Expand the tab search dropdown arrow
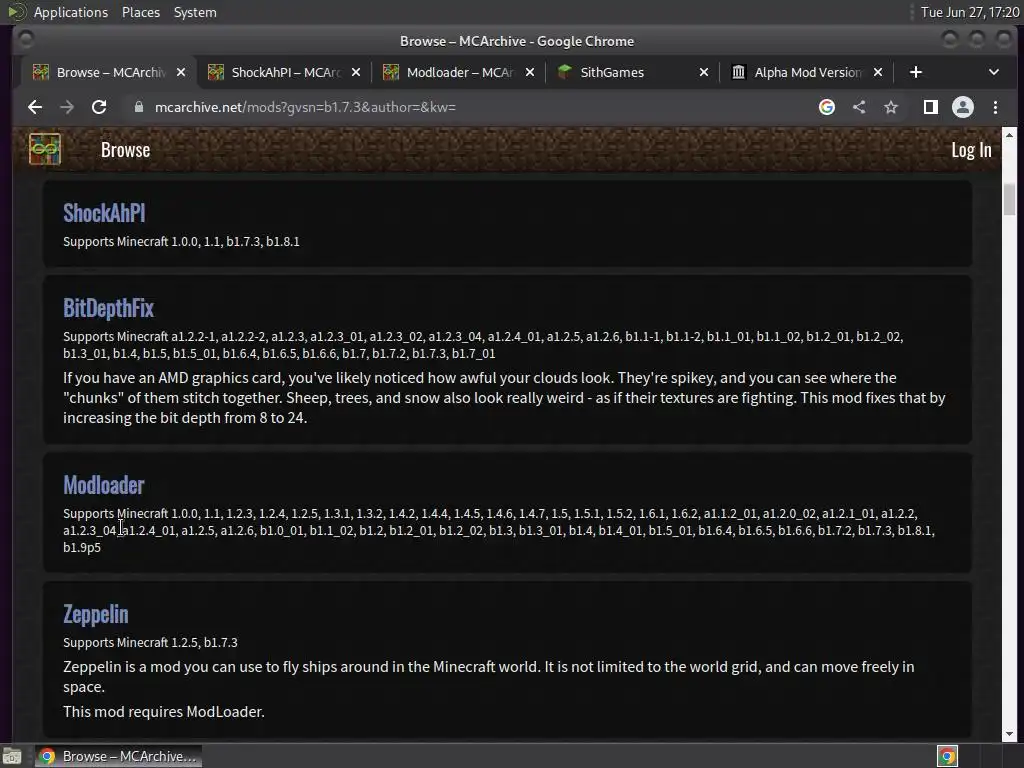Viewport: 1024px width, 768px height. pyautogui.click(x=994, y=72)
